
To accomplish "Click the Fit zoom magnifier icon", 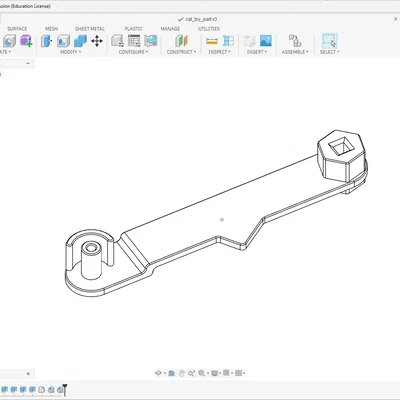I will (x=201, y=373).
